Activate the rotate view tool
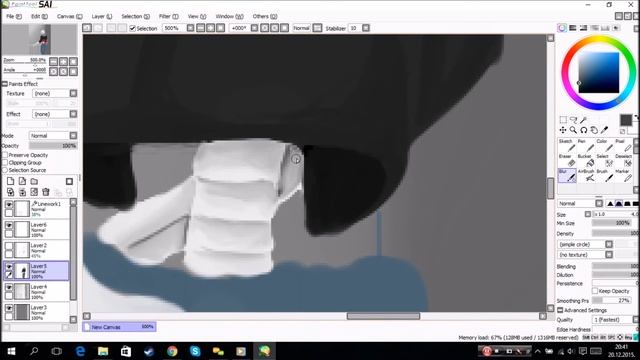The width and height of the screenshot is (640, 360). pyautogui.click(x=584, y=130)
